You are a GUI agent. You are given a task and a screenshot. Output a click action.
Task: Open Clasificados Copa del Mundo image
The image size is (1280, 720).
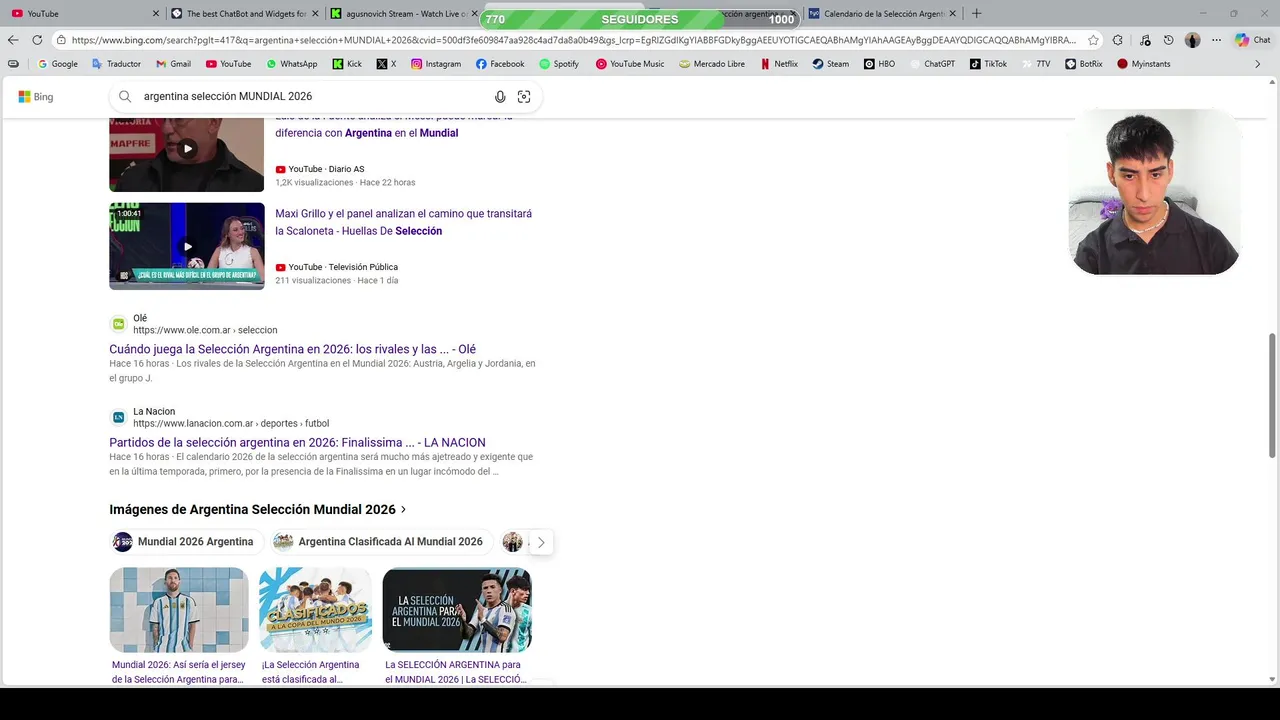[315, 610]
